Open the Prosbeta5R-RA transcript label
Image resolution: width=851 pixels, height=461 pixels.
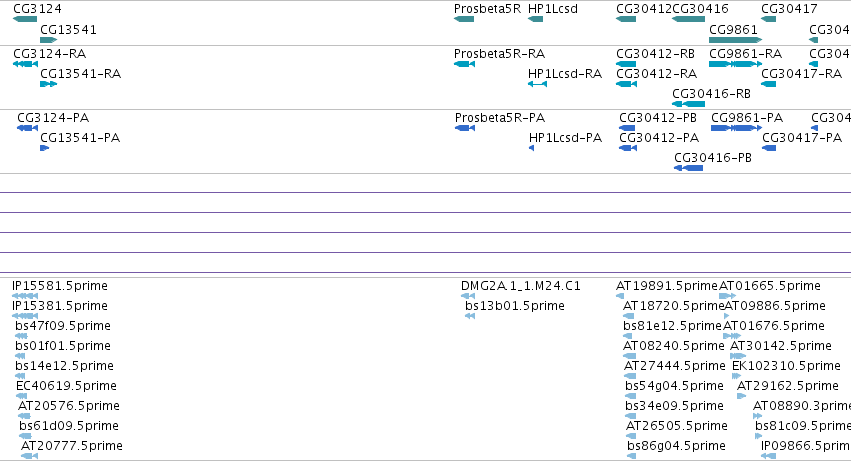(x=499, y=54)
